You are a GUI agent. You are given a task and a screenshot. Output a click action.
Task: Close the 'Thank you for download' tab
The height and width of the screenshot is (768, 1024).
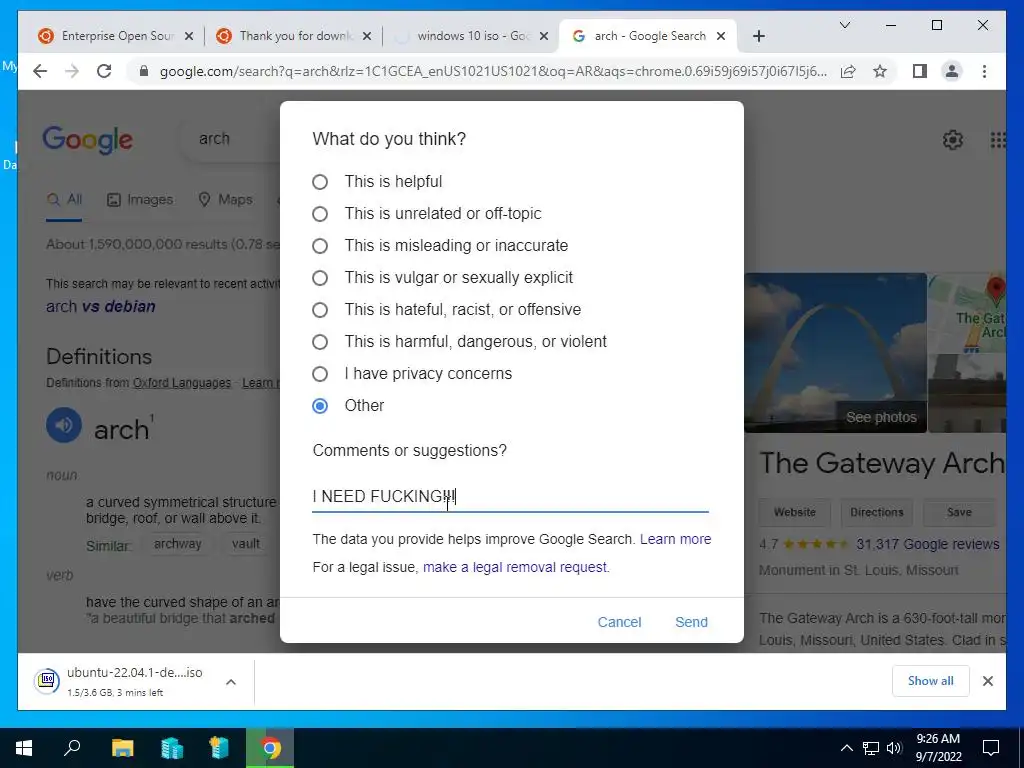[x=367, y=36]
